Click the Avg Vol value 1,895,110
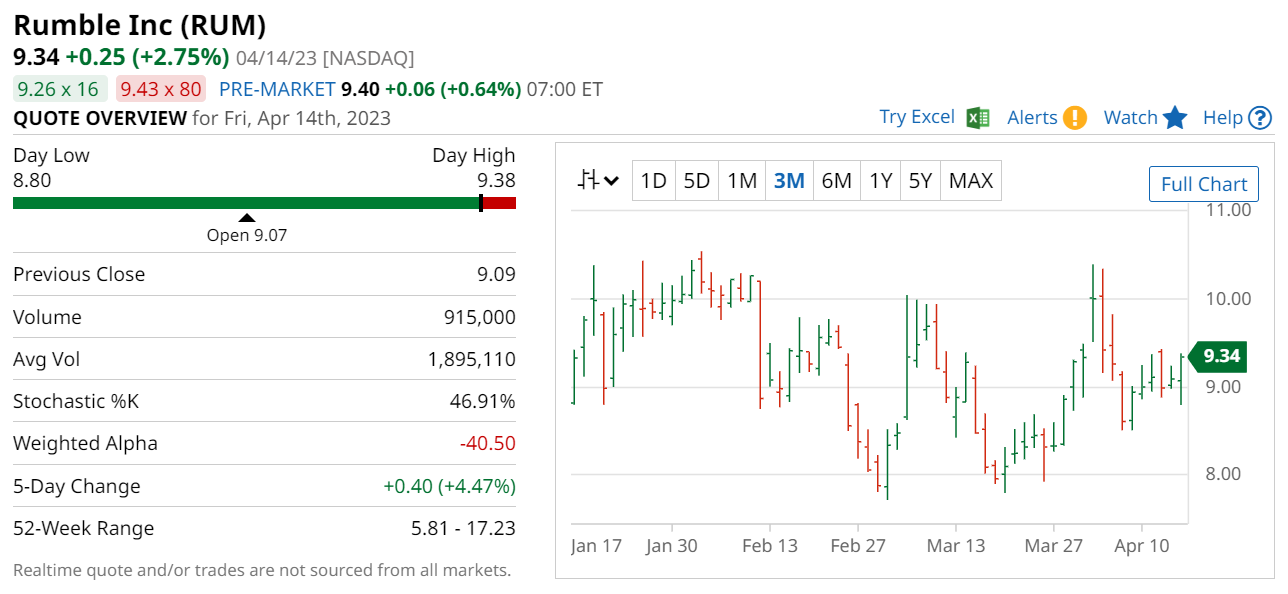 472,359
